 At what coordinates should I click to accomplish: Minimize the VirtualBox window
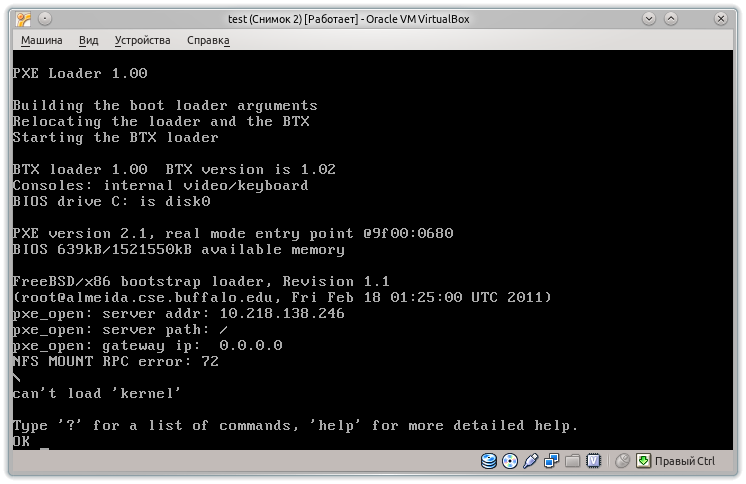click(x=649, y=19)
